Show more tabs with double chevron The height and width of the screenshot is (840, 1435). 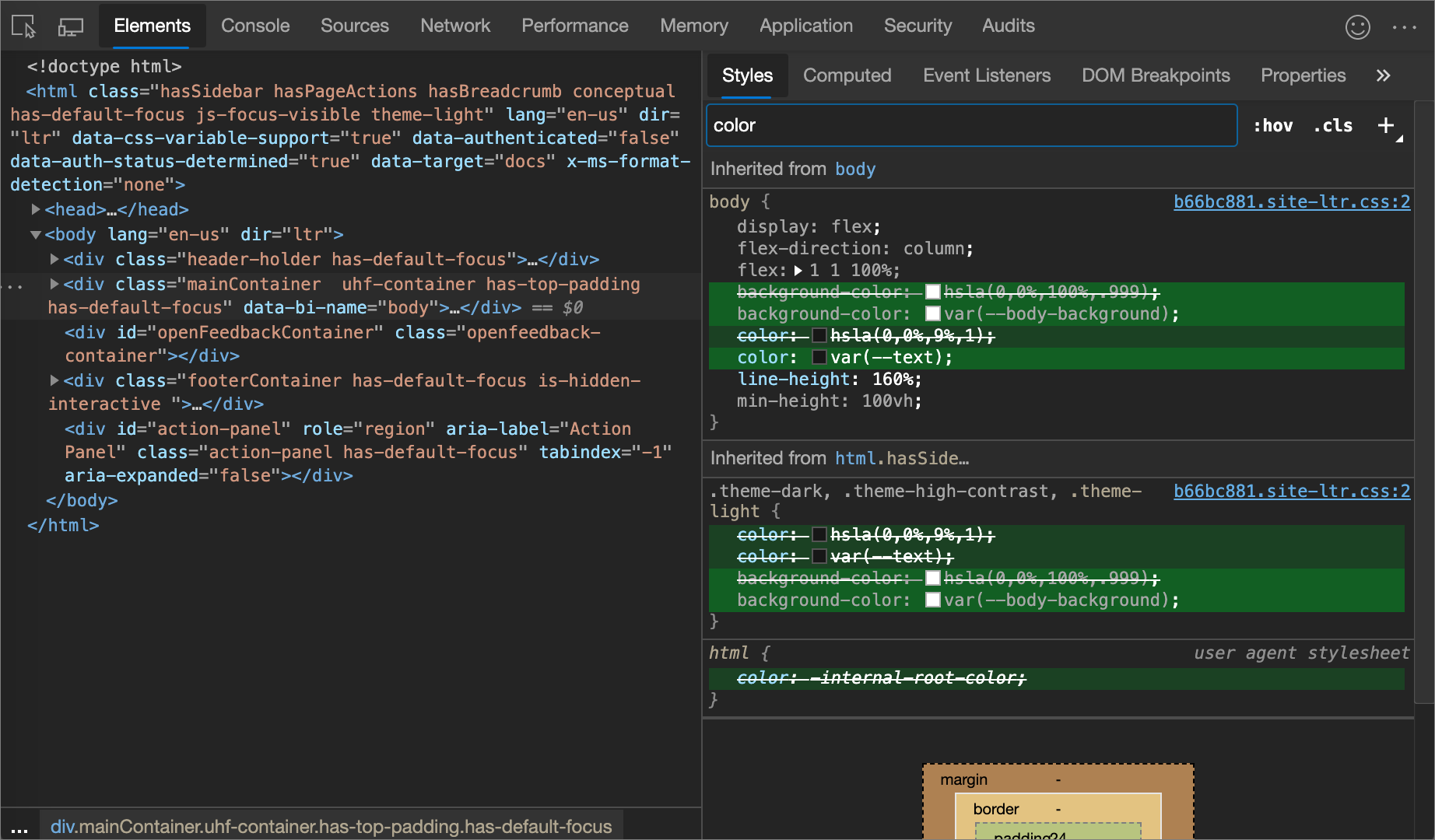point(1383,75)
